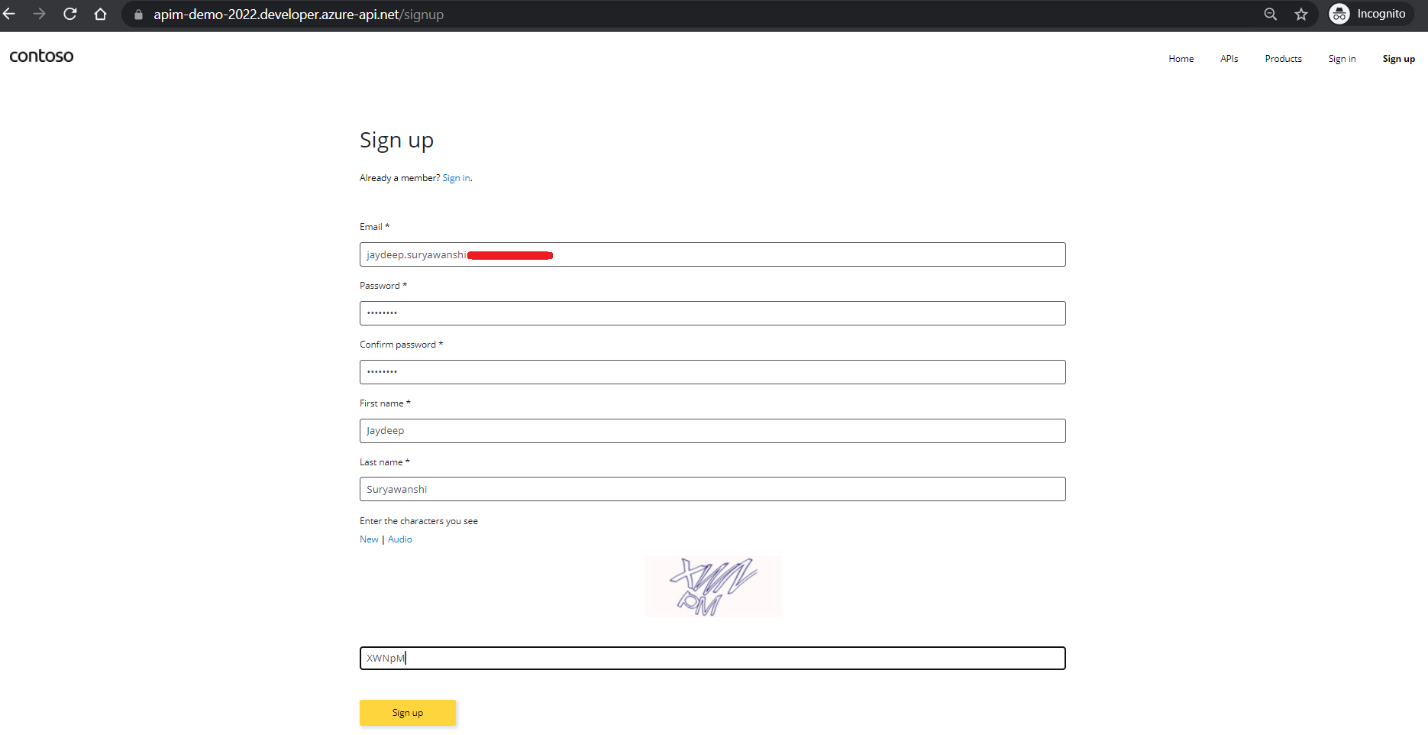Screen dimensions: 1428x735
Task: Click the contoso logo
Action: pos(41,56)
